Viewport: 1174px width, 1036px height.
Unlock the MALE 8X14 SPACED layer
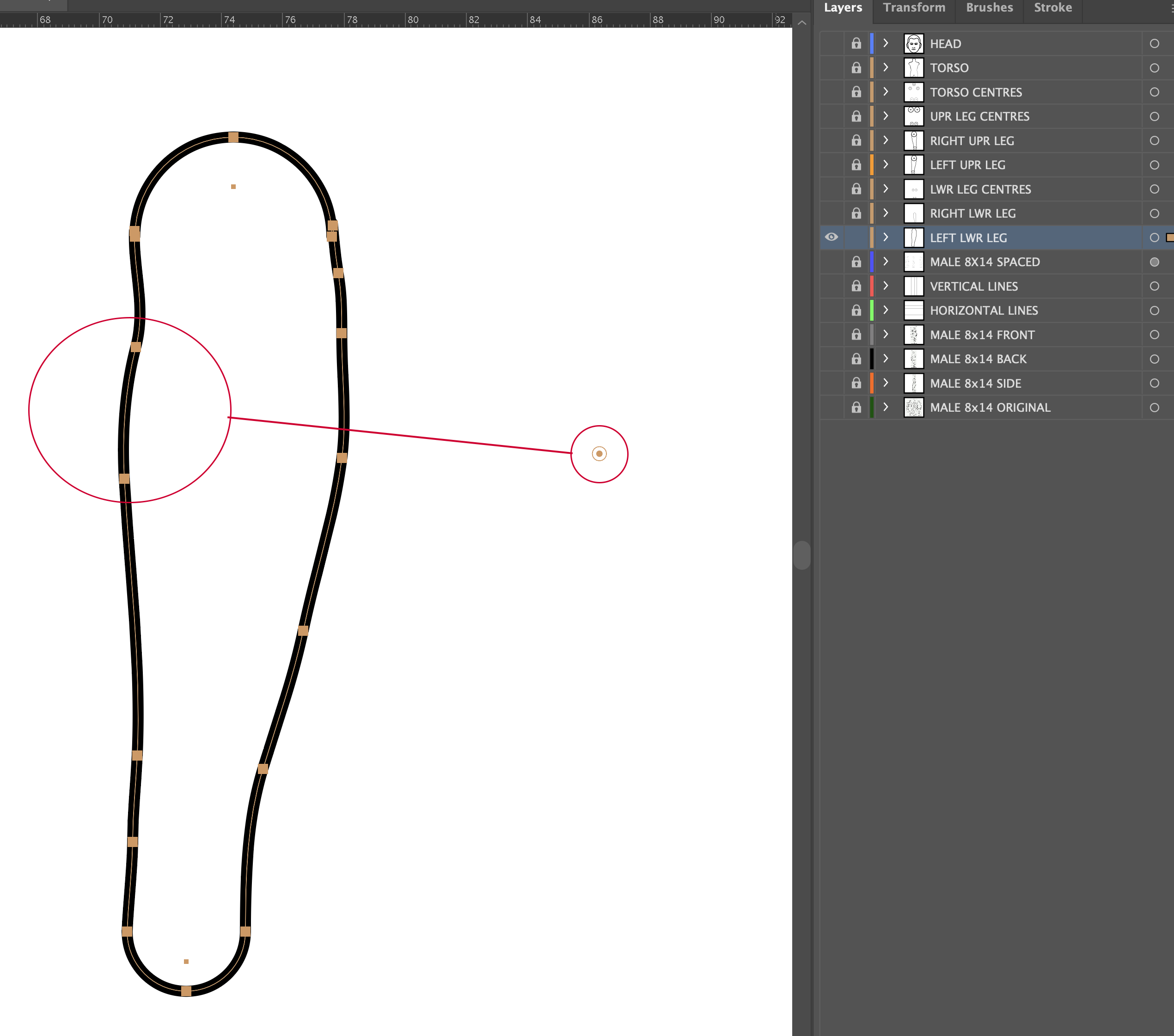pos(856,262)
